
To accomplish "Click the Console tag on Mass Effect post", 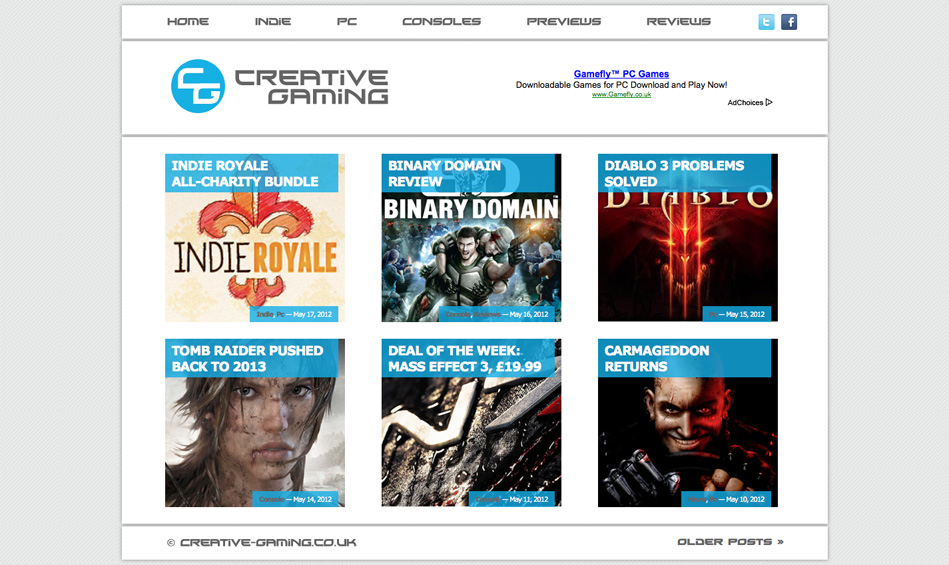I will point(488,499).
